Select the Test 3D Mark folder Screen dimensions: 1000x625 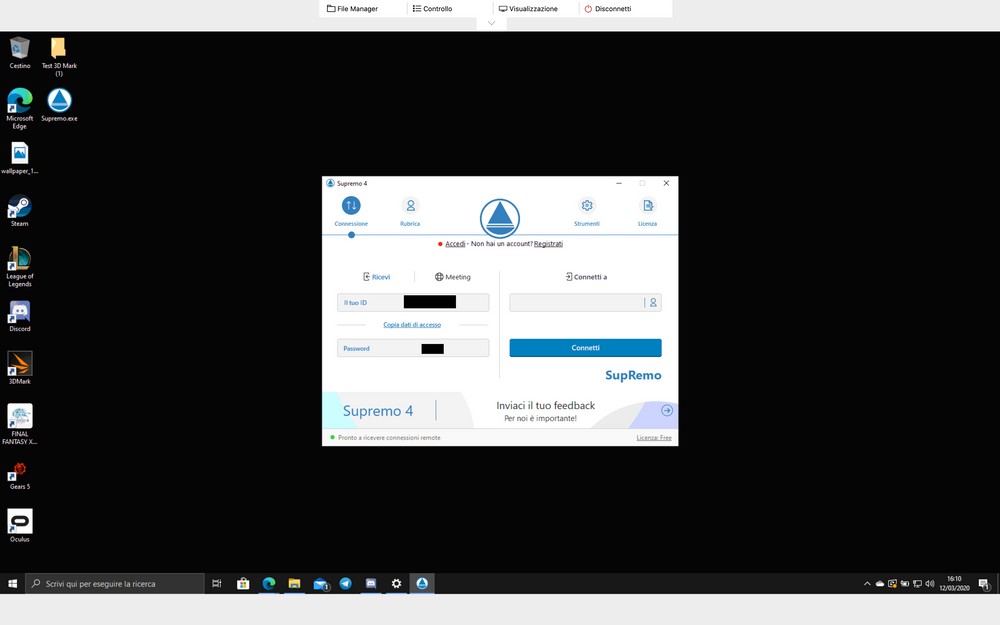coord(59,56)
